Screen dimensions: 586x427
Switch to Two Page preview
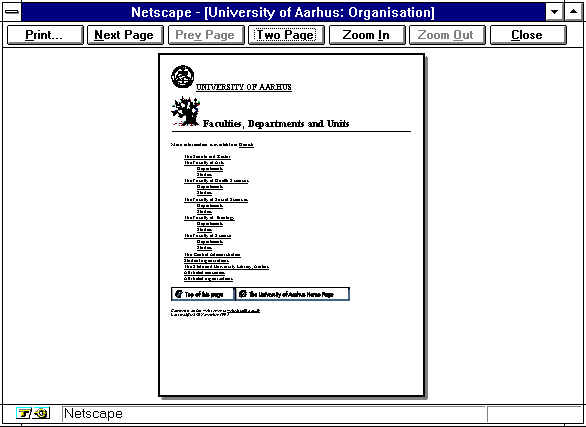[x=286, y=35]
